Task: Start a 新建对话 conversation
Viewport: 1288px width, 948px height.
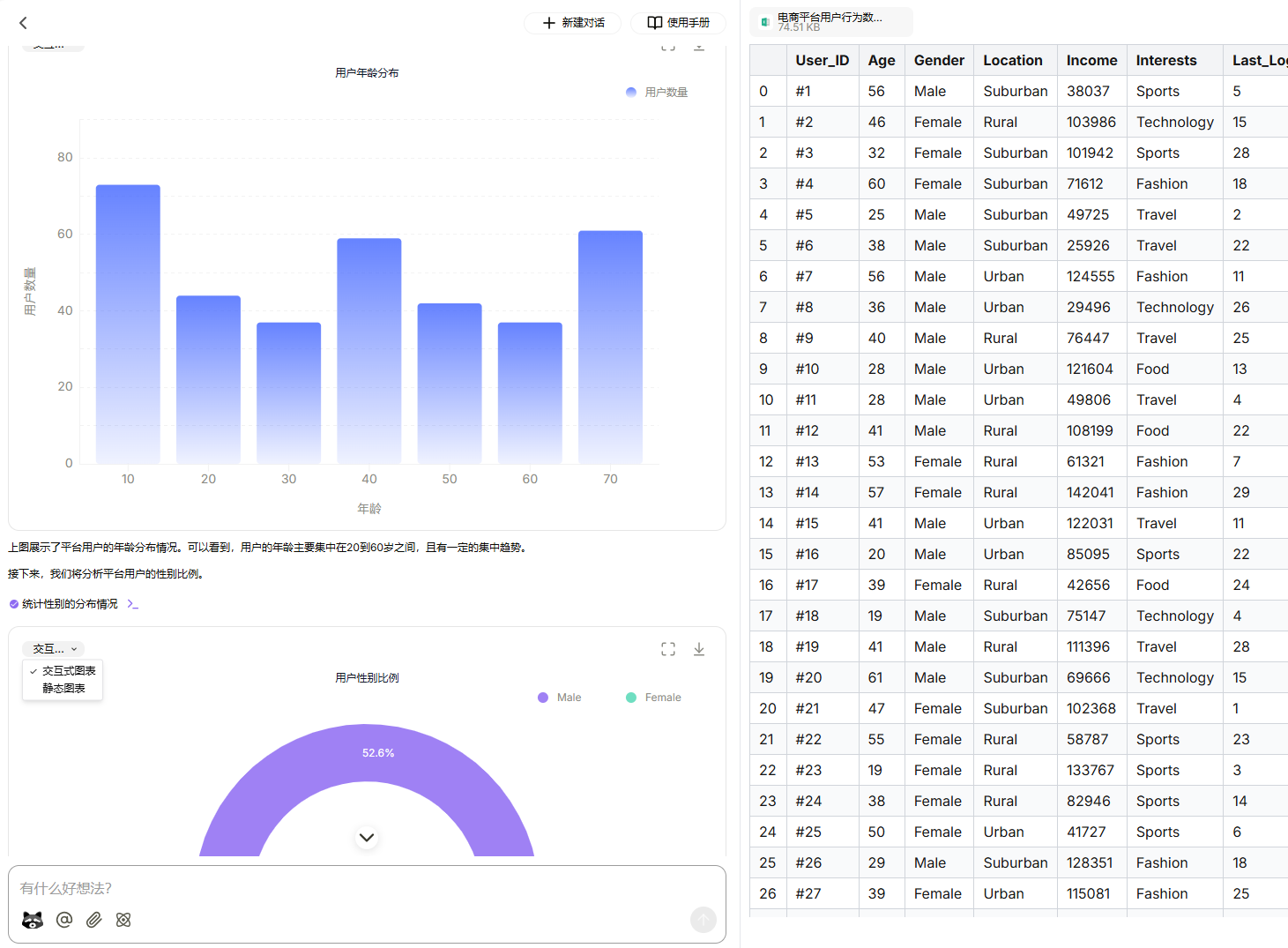Action: (572, 23)
